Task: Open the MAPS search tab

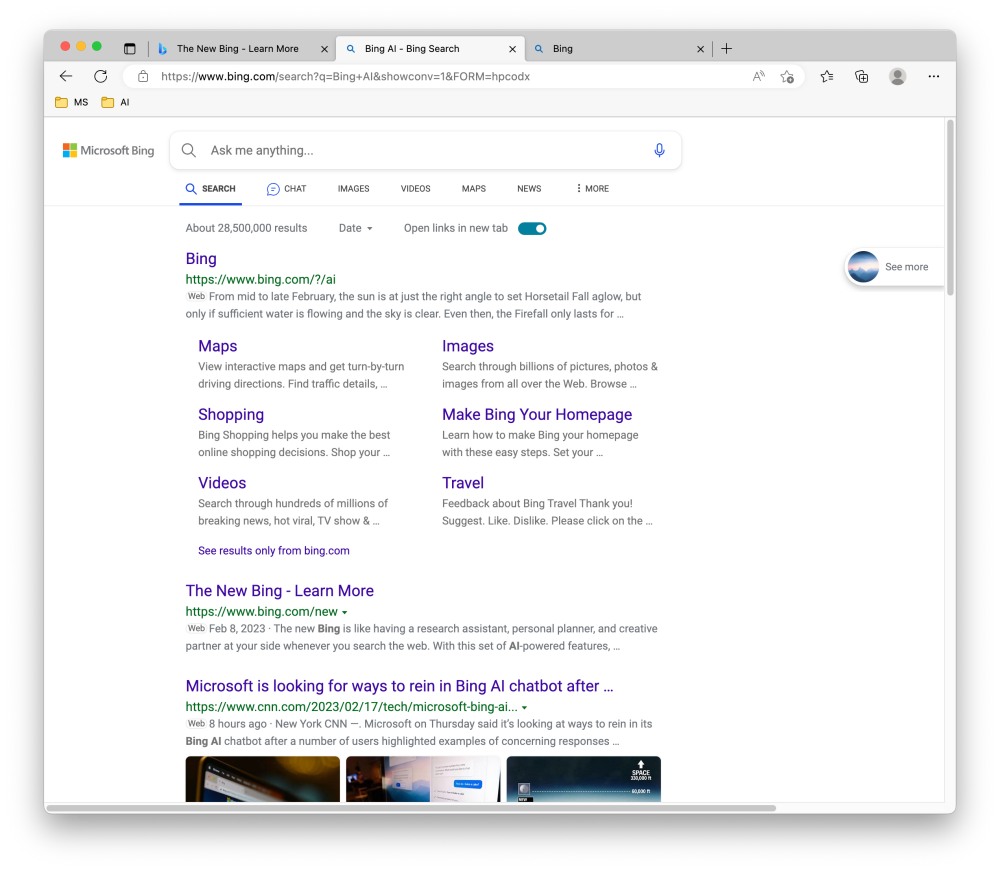Action: (x=474, y=189)
